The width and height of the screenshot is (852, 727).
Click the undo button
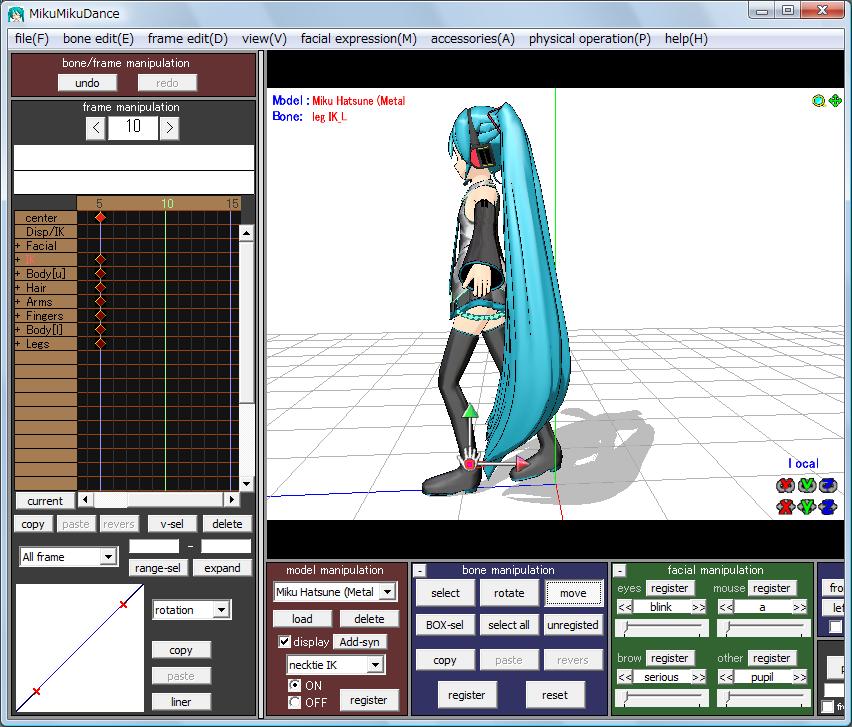(x=87, y=83)
